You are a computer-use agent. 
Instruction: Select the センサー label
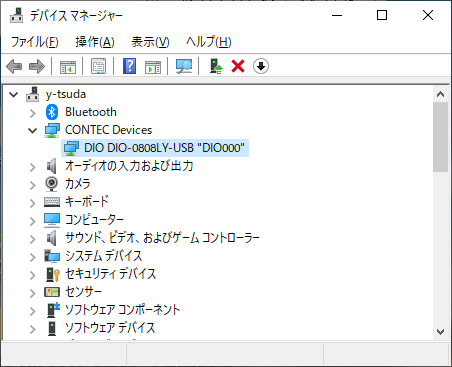click(x=83, y=292)
